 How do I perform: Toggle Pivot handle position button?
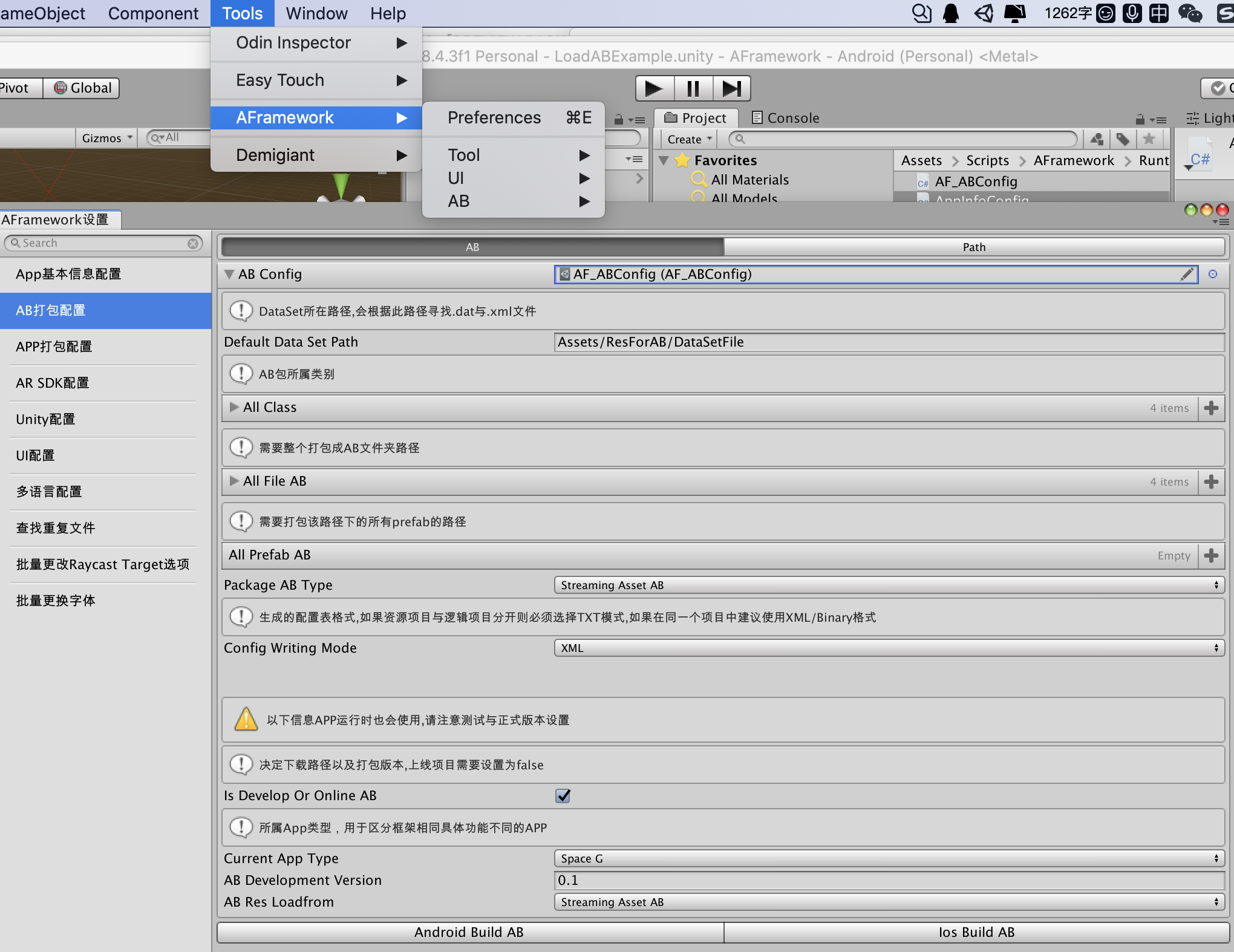[17, 88]
